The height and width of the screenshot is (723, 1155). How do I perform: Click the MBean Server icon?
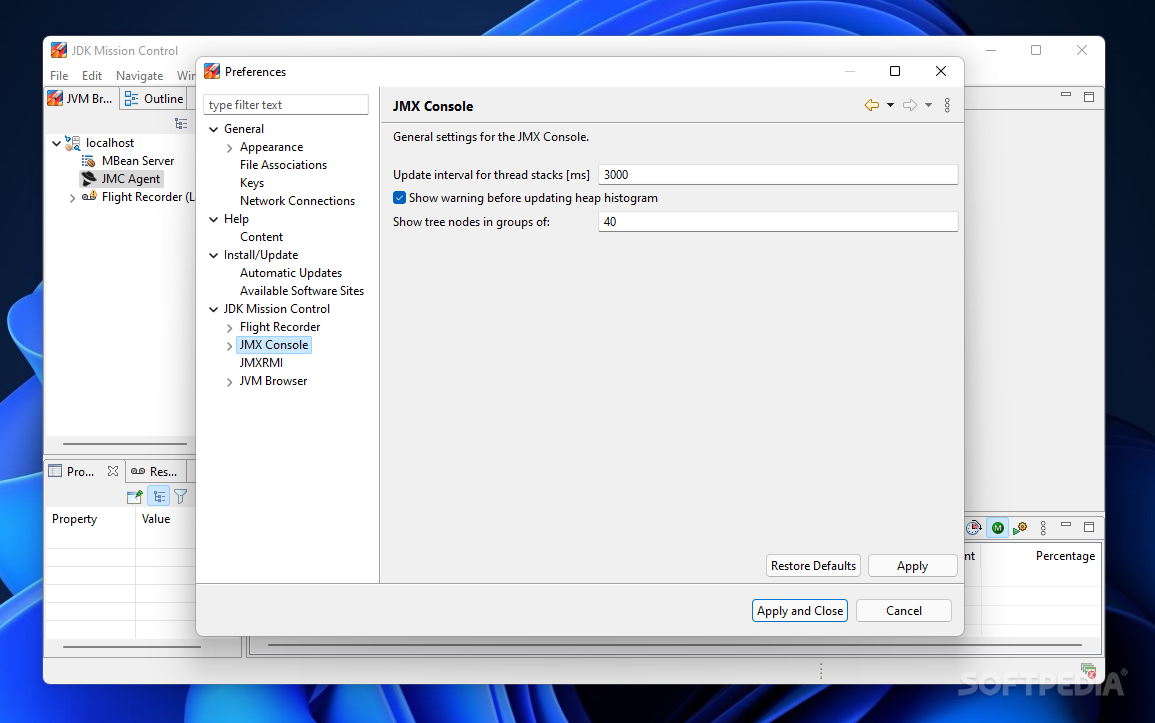tap(88, 161)
